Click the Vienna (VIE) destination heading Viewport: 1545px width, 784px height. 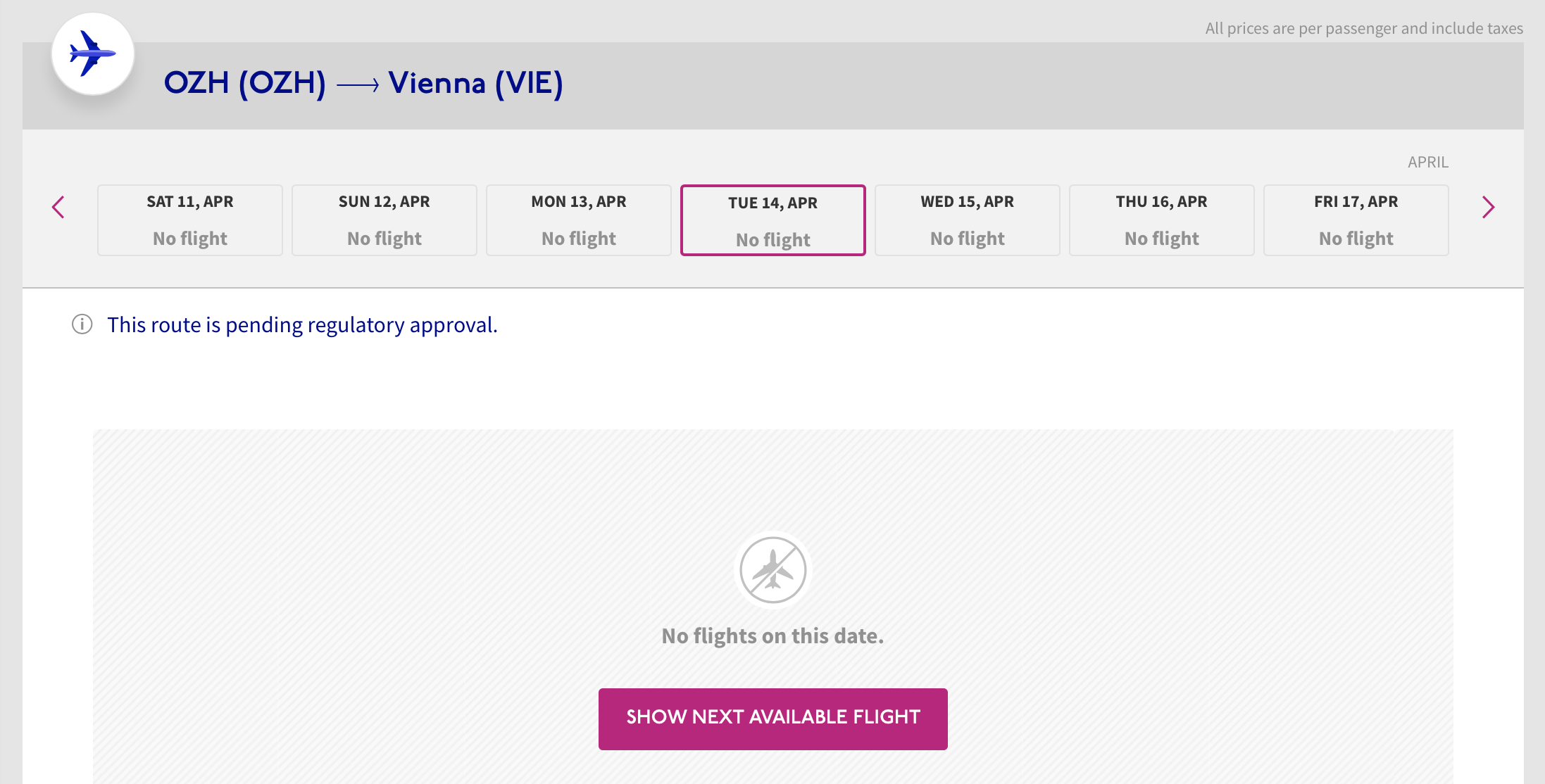pyautogui.click(x=475, y=83)
